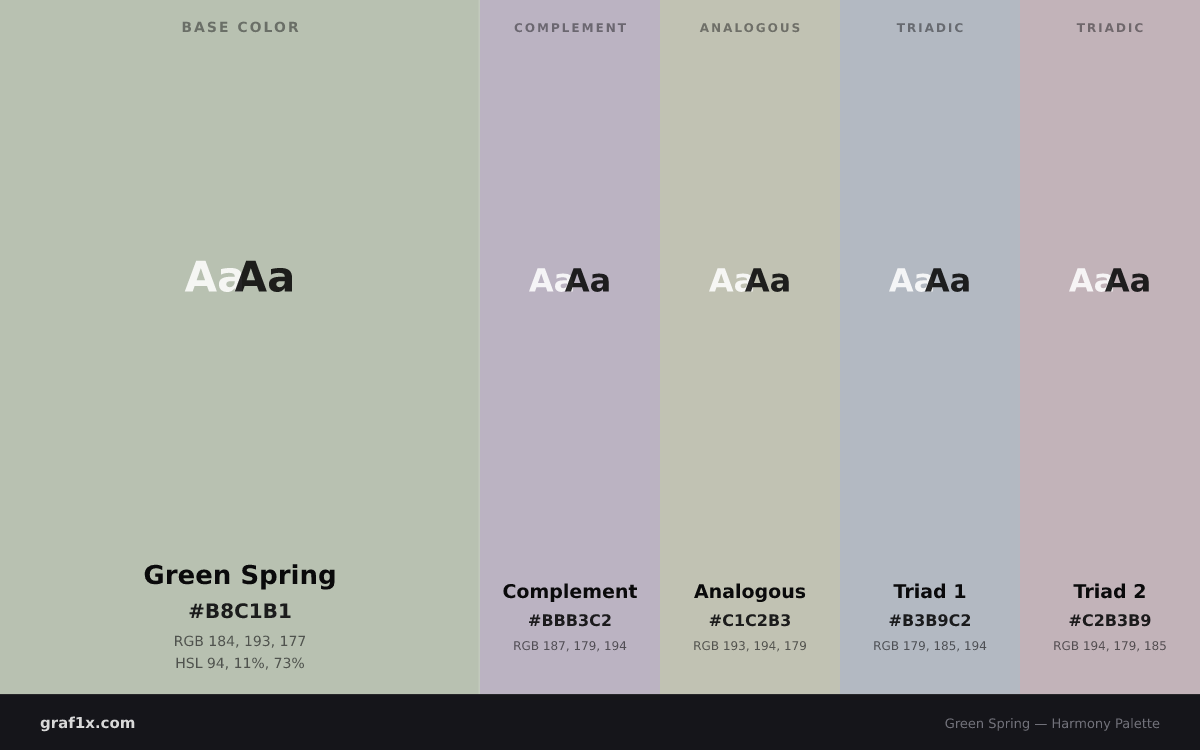Click the white Aa sample on Complement
The image size is (1200, 750).
point(548,281)
